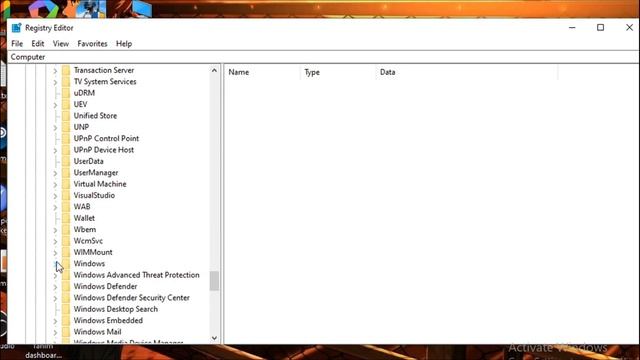
Task: Click the Wallet folder icon
Action: [x=66, y=218]
